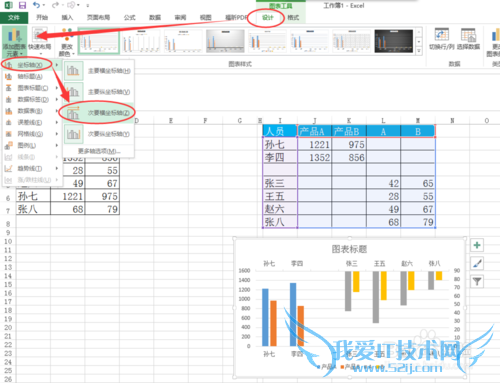Select cell 张八 in the left table
Screen dimensions: 500x383
[33, 209]
